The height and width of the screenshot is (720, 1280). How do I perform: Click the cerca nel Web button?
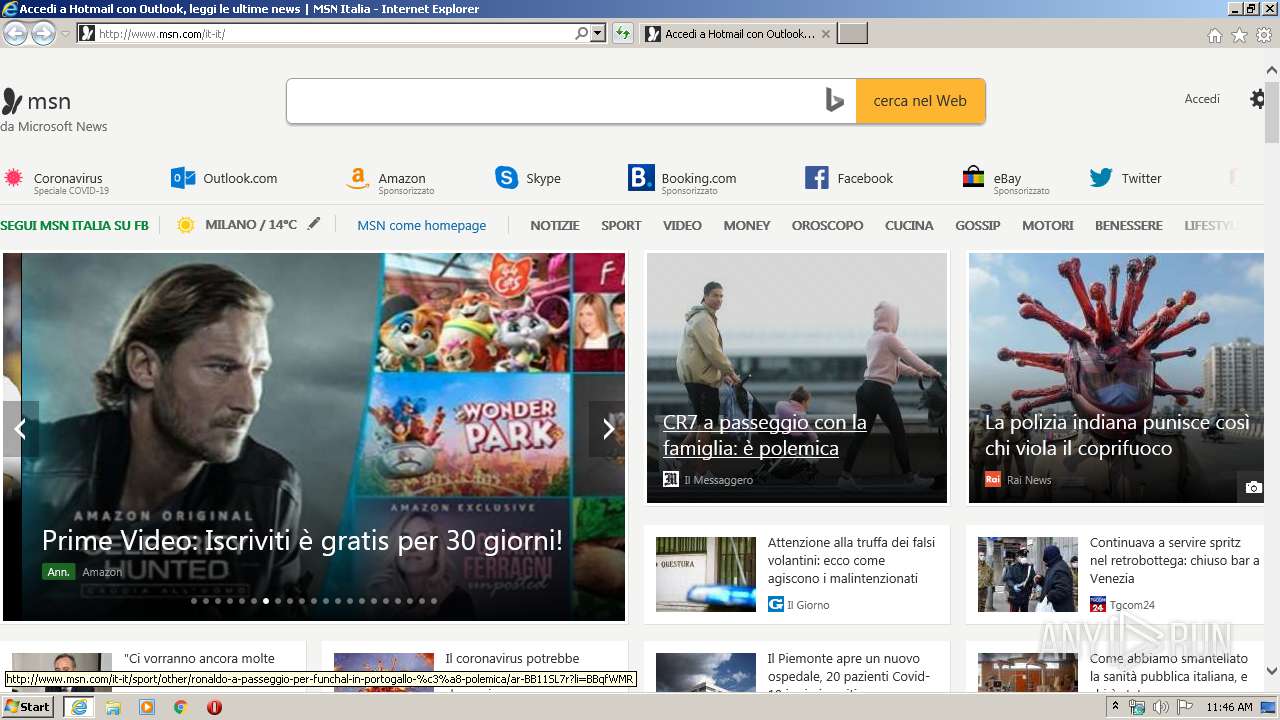pyautogui.click(x=920, y=101)
